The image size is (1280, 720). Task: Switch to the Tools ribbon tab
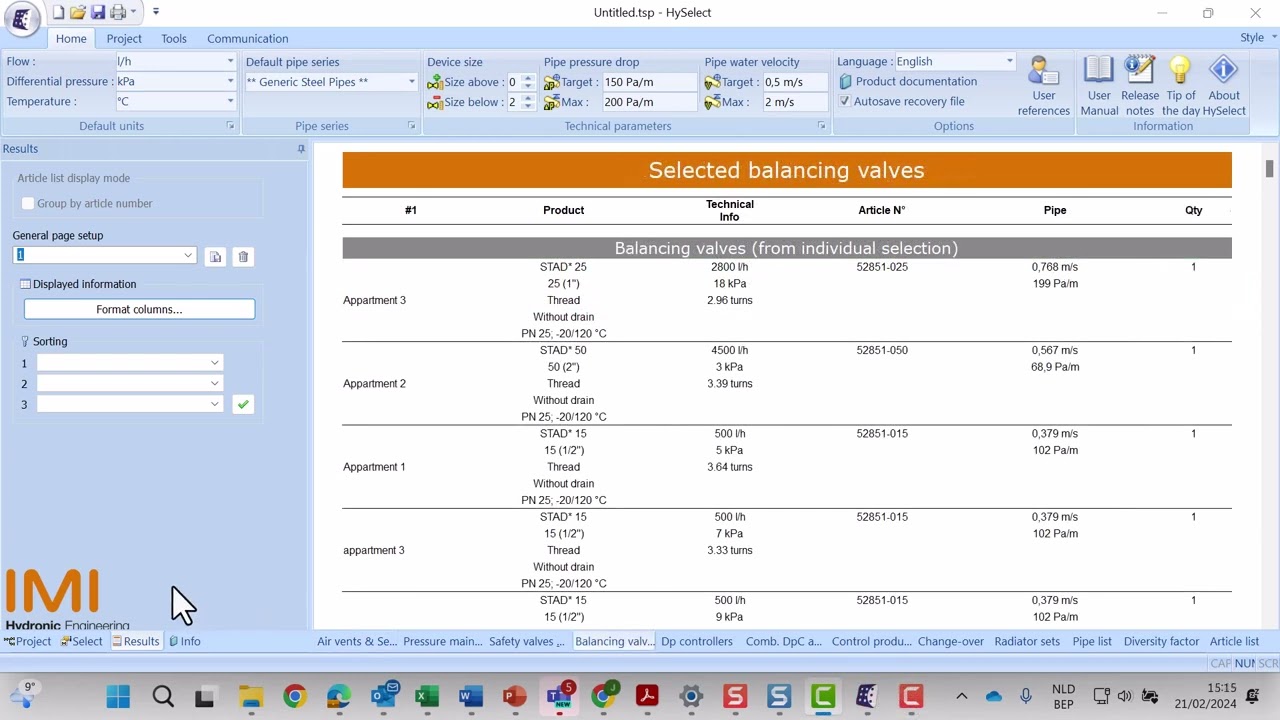click(174, 39)
